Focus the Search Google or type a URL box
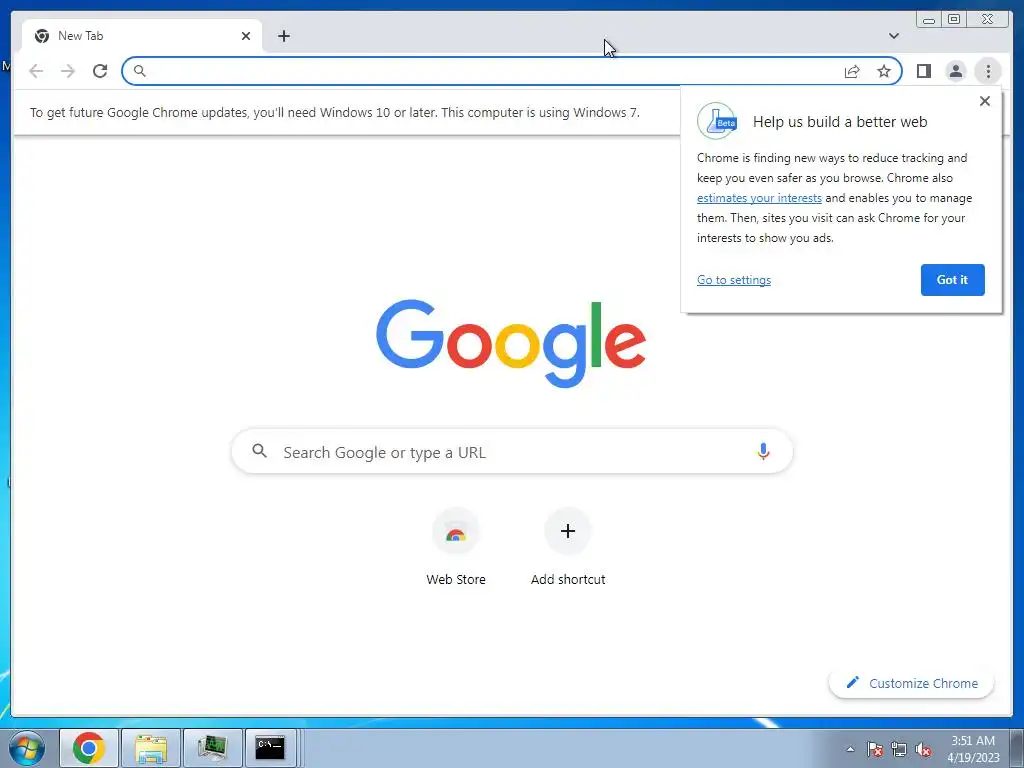1024x768 pixels. 512,451
